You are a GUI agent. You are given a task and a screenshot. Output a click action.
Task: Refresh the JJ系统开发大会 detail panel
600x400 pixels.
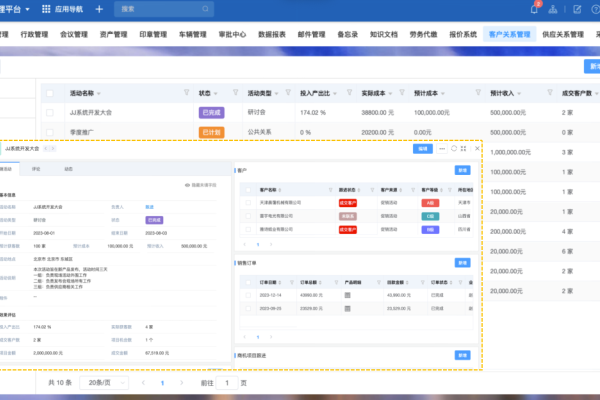click(x=454, y=149)
